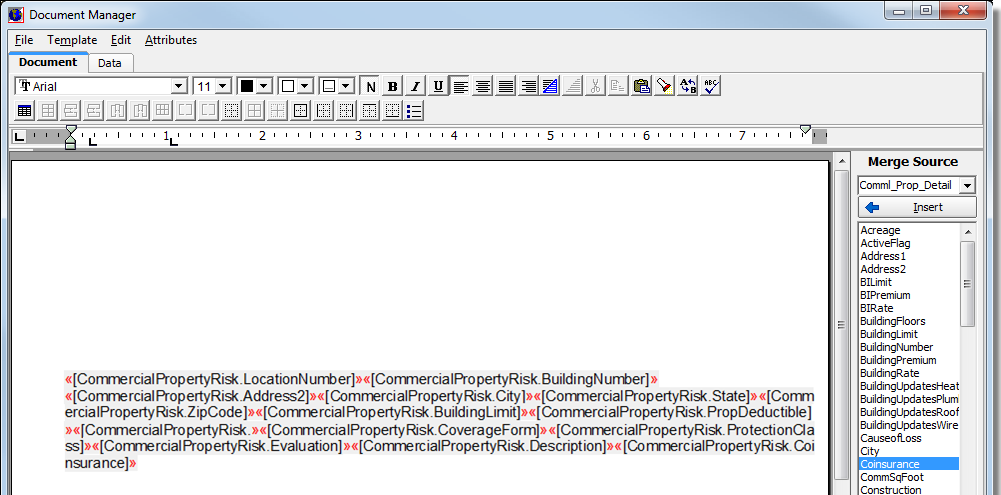Screen dimensions: 1001x495
Task: Toggle italic formatting
Action: coord(415,86)
